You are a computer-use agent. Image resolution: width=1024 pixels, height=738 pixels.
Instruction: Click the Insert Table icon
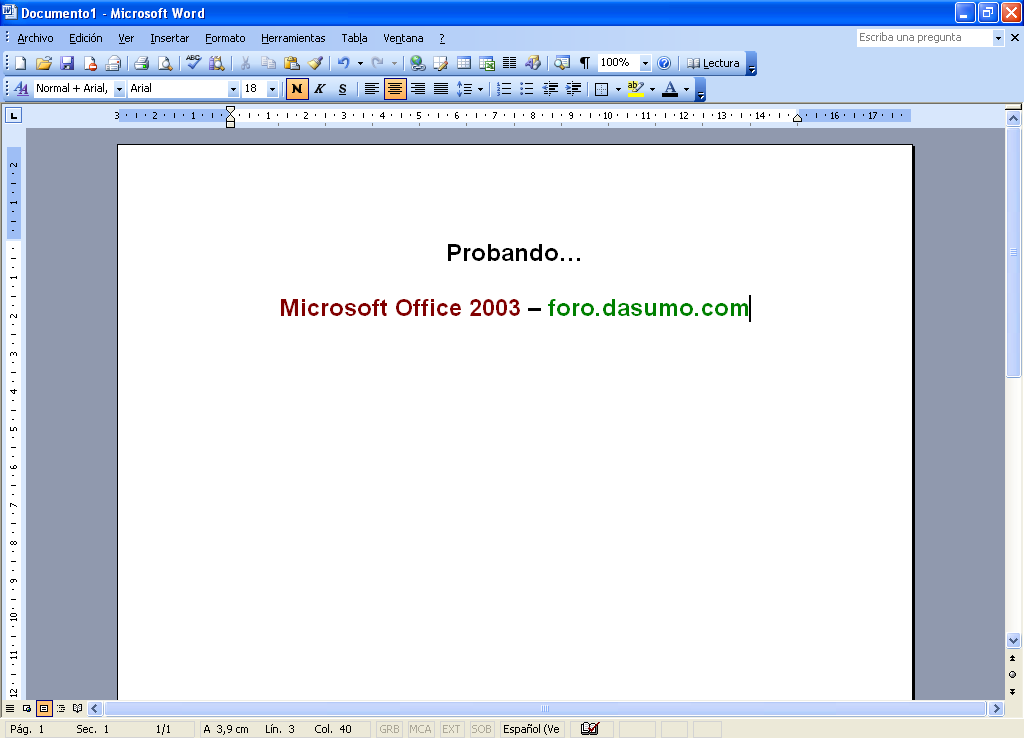click(x=464, y=63)
